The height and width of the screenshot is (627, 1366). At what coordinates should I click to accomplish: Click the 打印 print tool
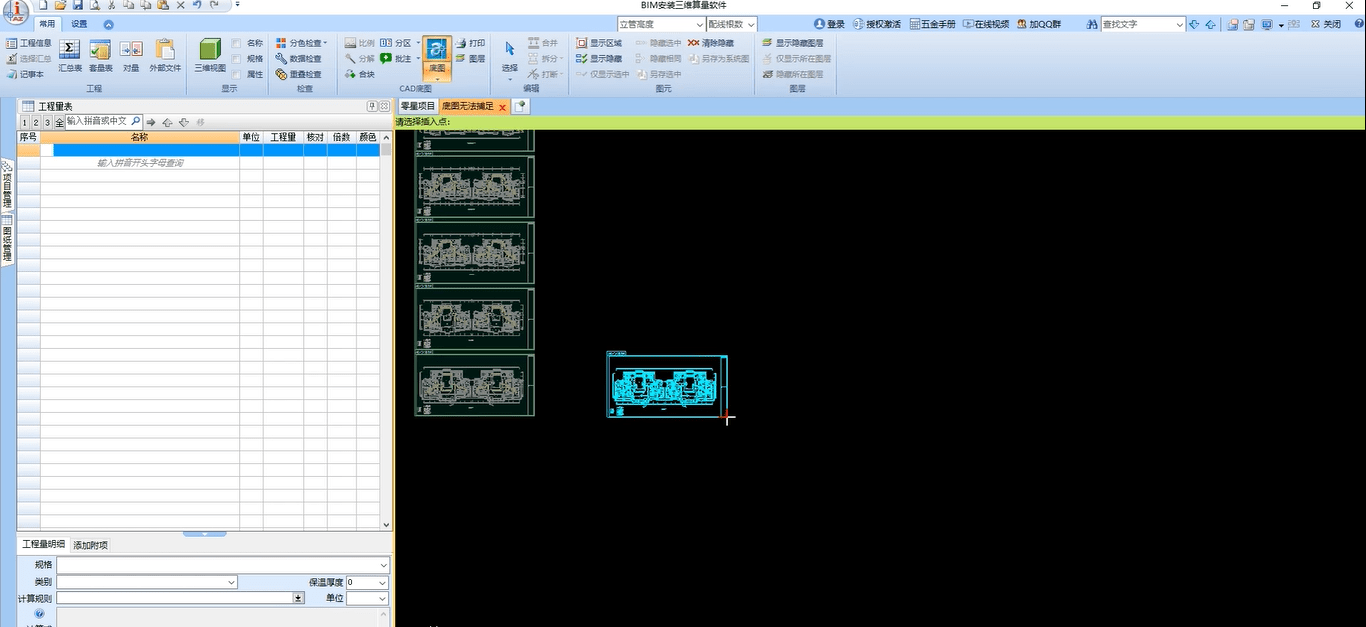pyautogui.click(x=470, y=43)
